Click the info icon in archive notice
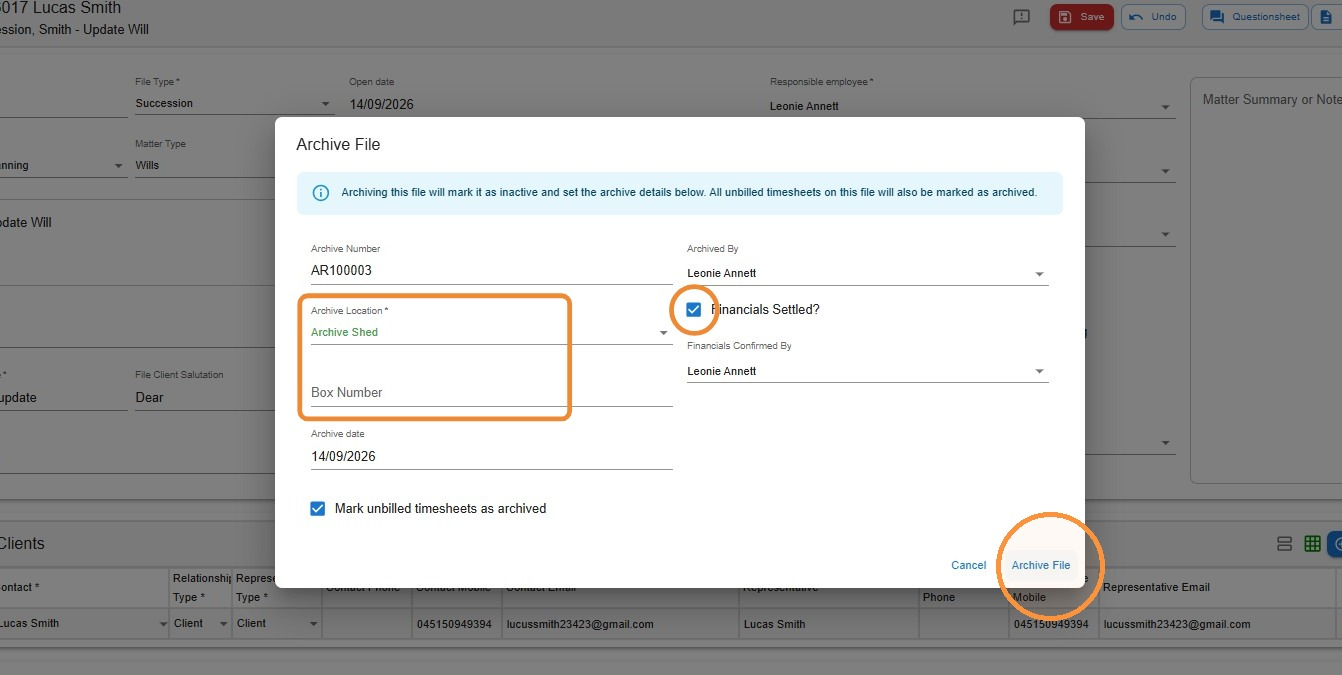Screen dimensions: 1342x675 (321, 193)
